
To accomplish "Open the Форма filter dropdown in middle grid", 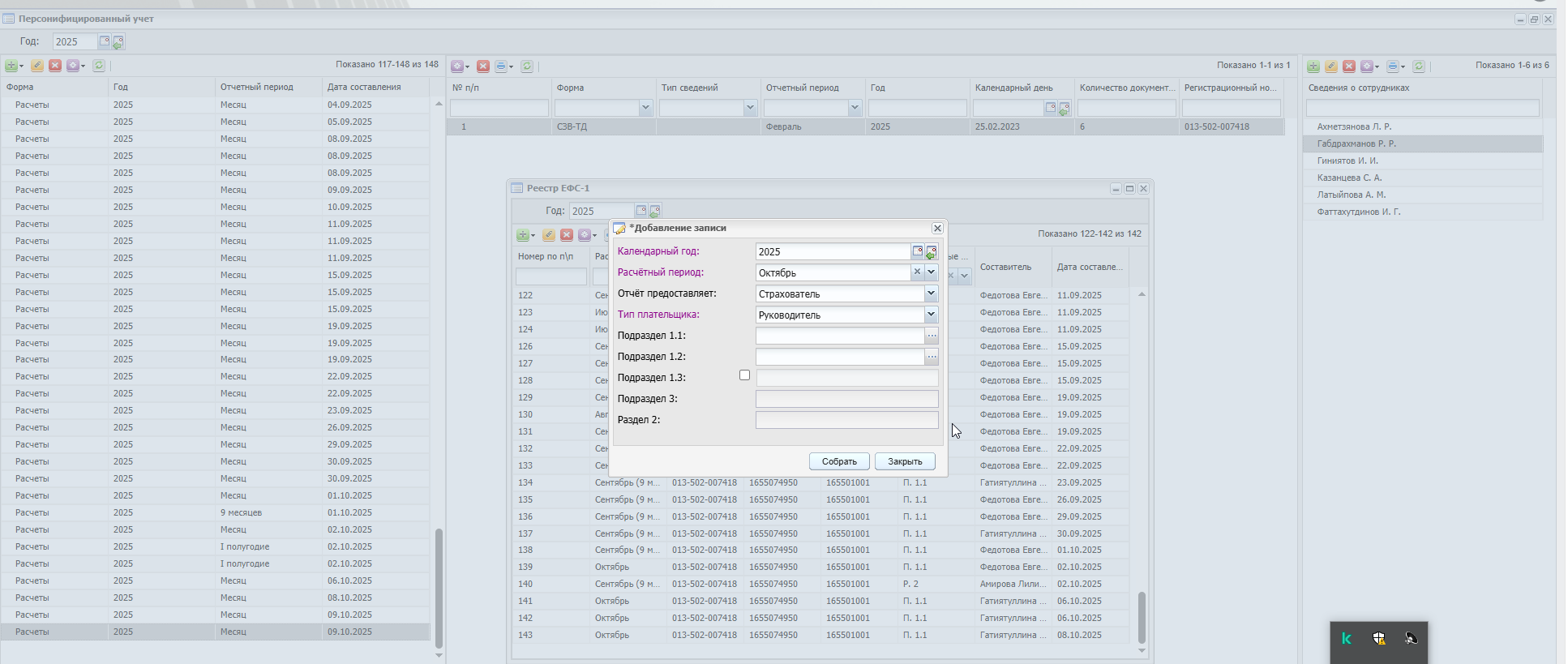I will click(x=645, y=108).
